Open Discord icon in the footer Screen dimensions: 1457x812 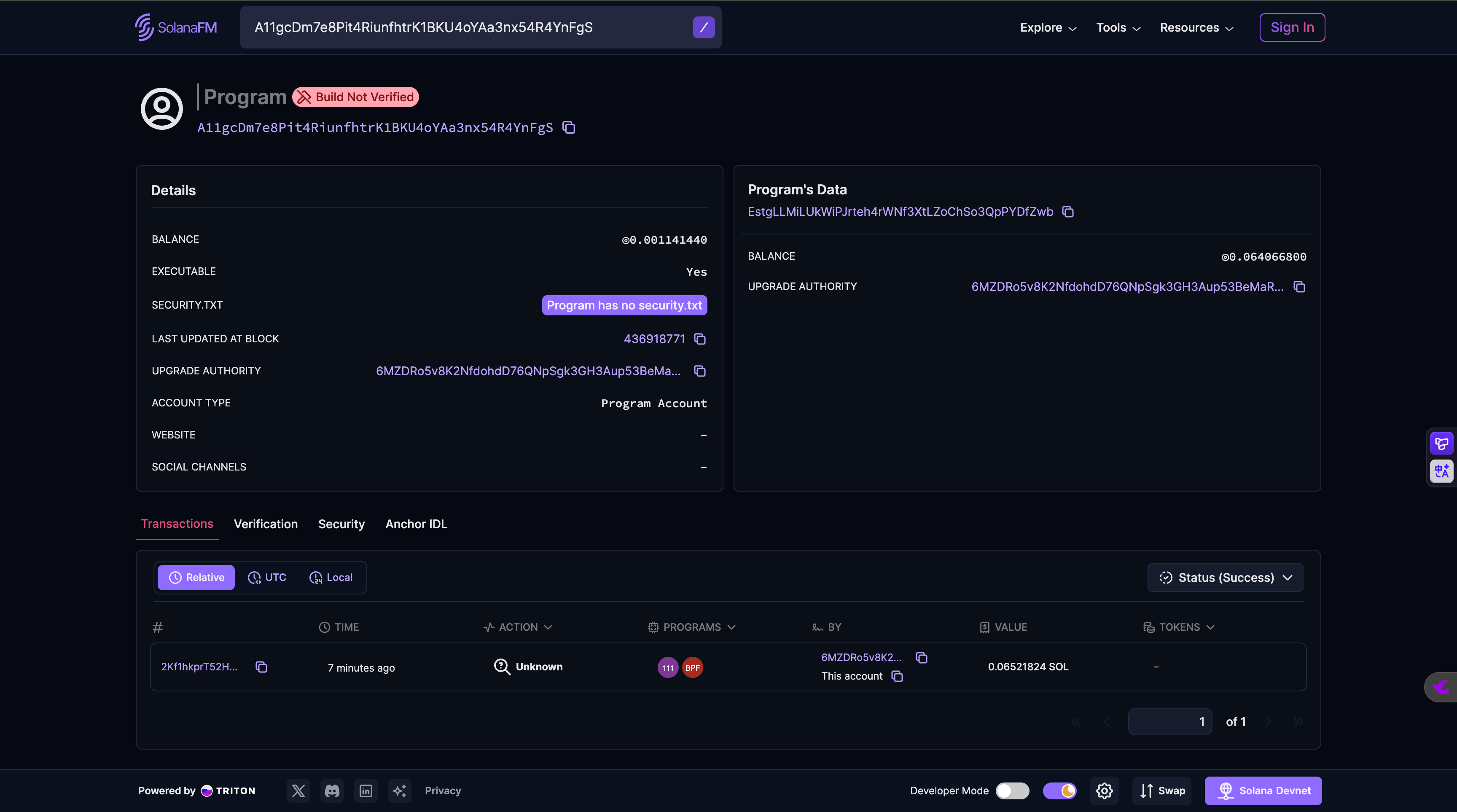[332, 790]
